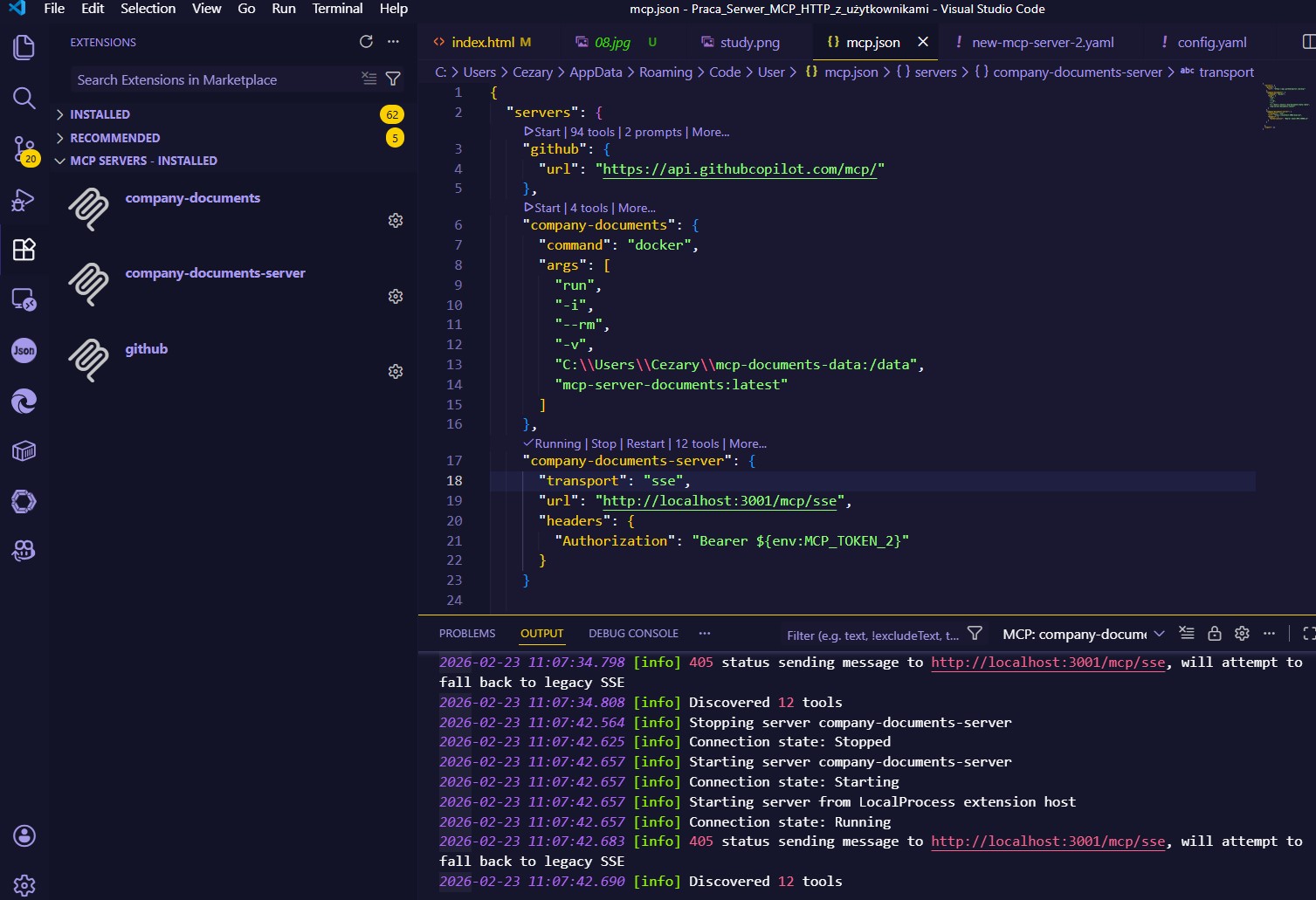The height and width of the screenshot is (900, 1316).
Task: Open the PROBLEMS panel tab
Action: (x=467, y=634)
